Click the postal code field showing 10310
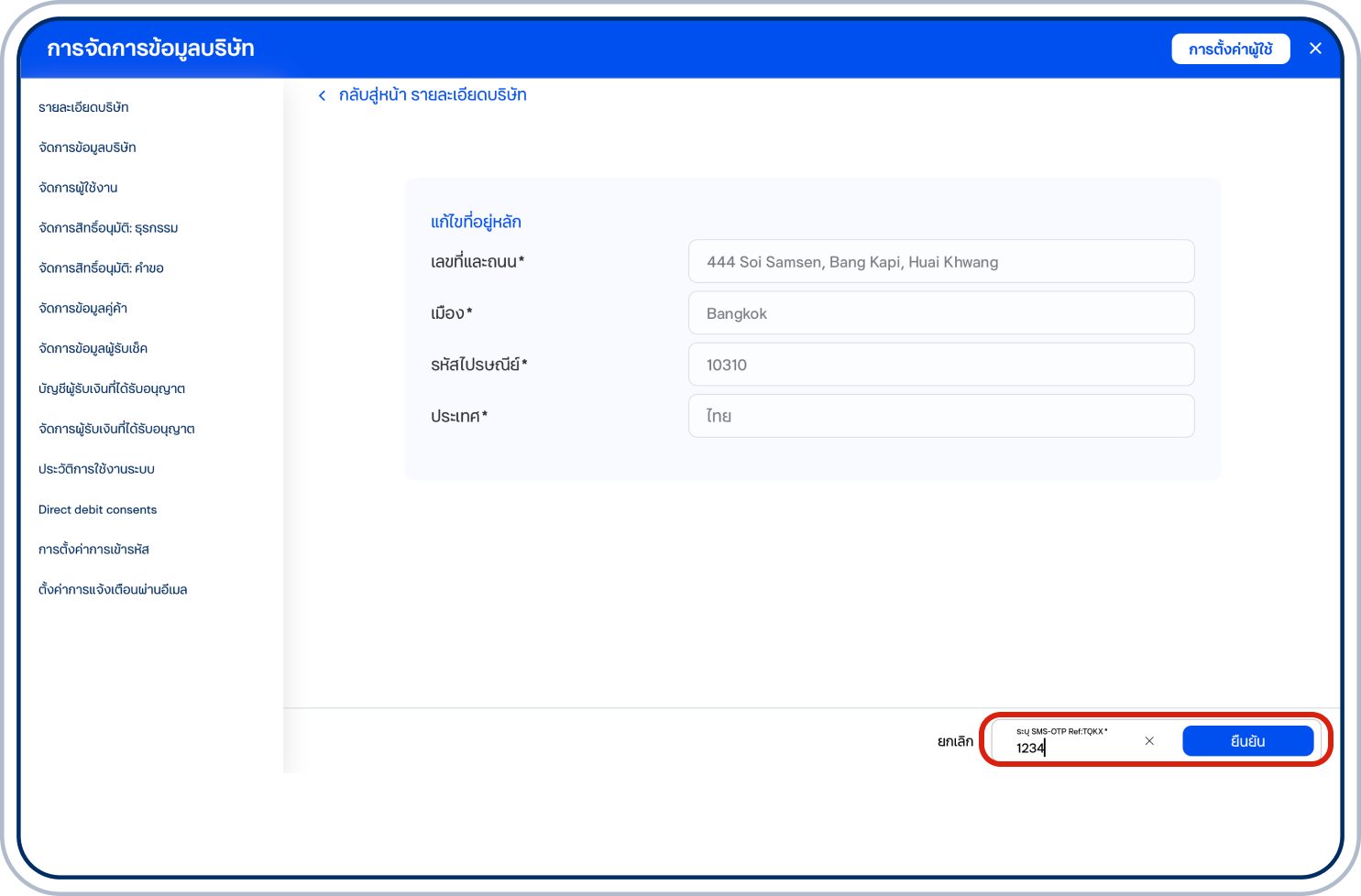Image resolution: width=1361 pixels, height=896 pixels. [940, 365]
